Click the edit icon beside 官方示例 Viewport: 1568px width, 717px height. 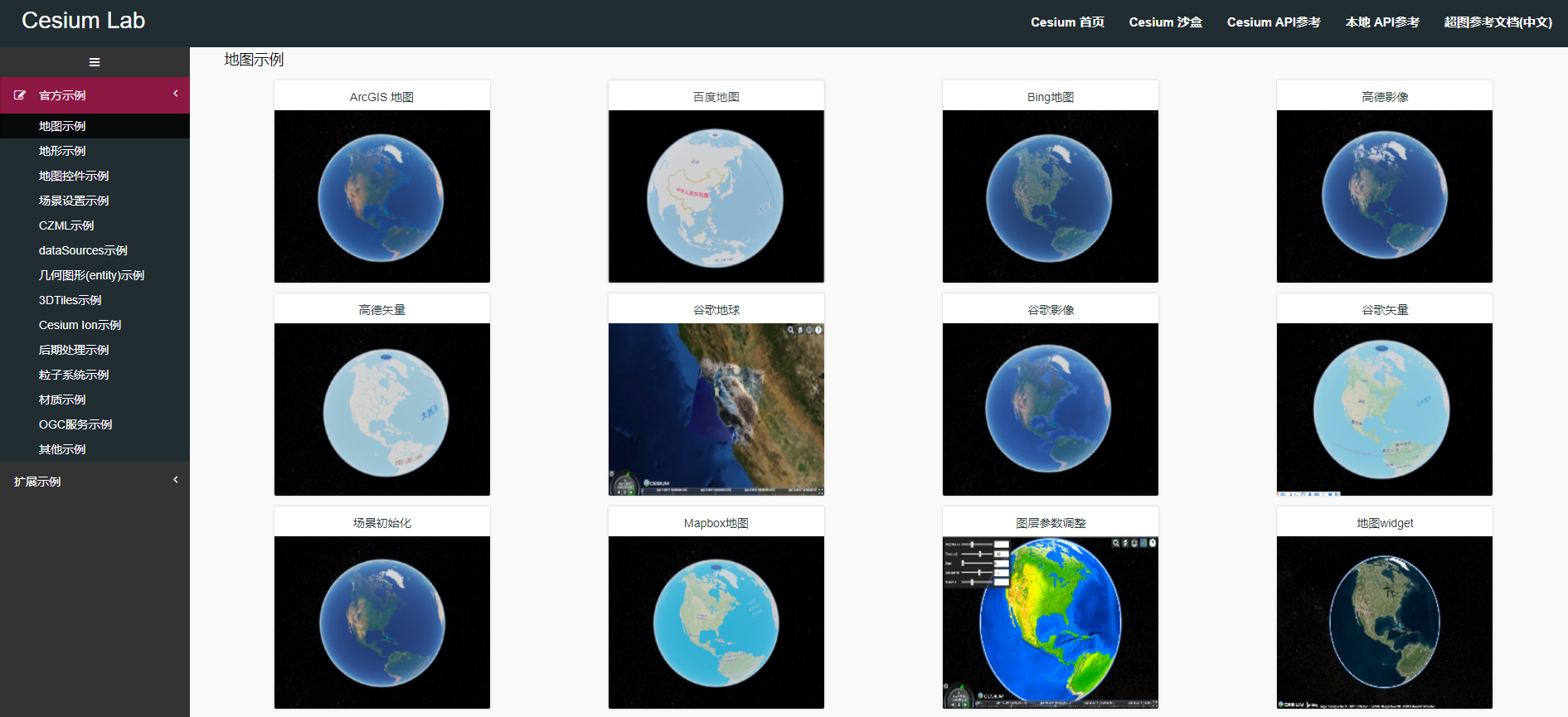tap(20, 95)
